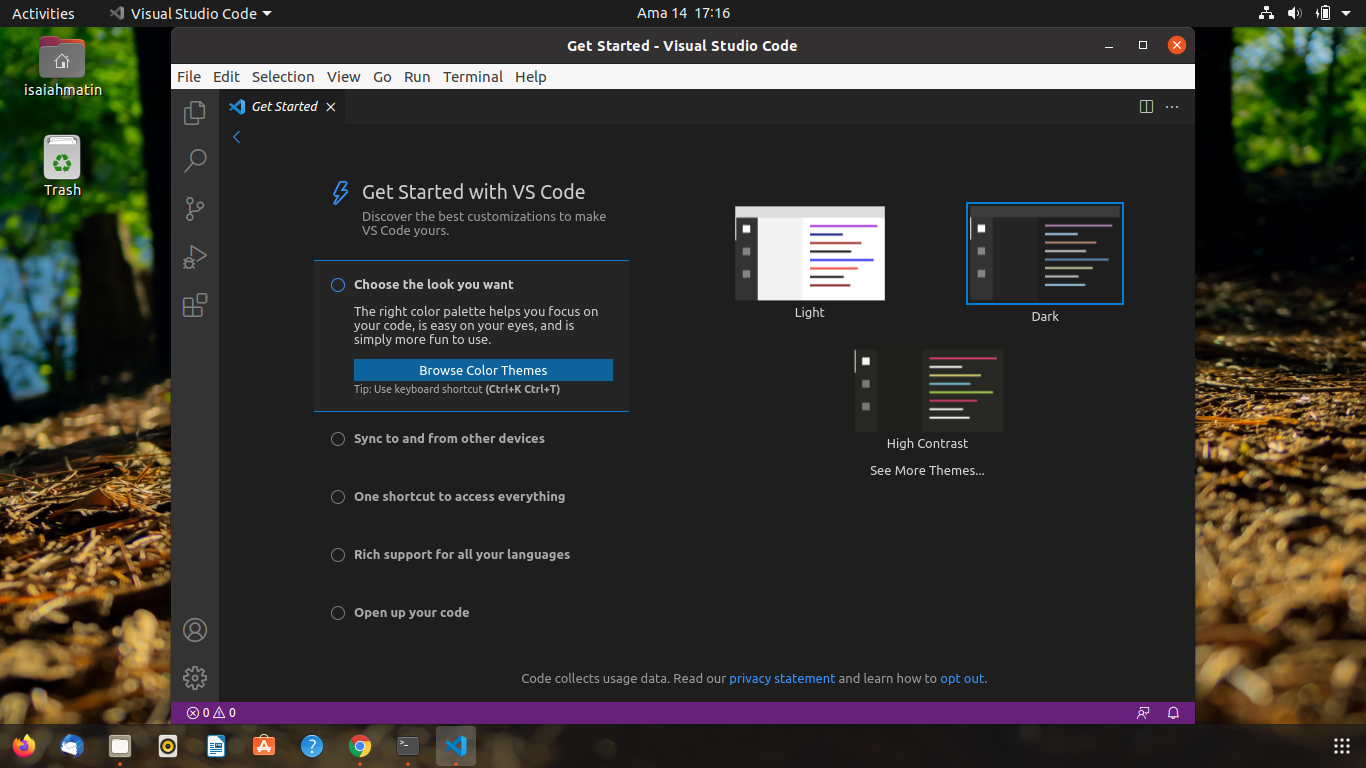The image size is (1366, 768).
Task: Mark 'Choose the look you want' step circle
Action: 338,285
